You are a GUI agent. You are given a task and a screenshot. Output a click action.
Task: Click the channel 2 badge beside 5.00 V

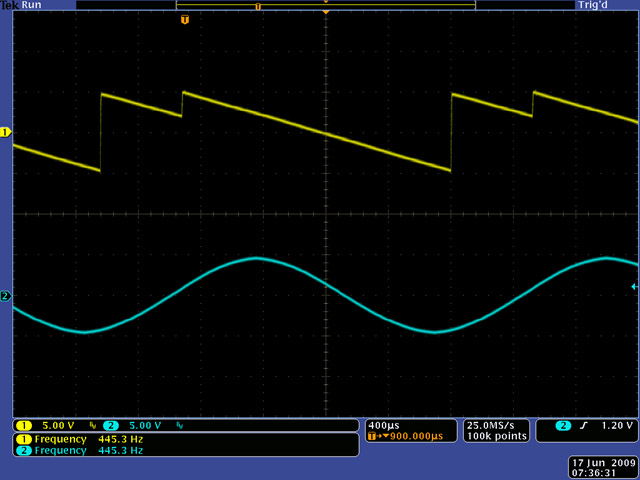[x=110, y=425]
